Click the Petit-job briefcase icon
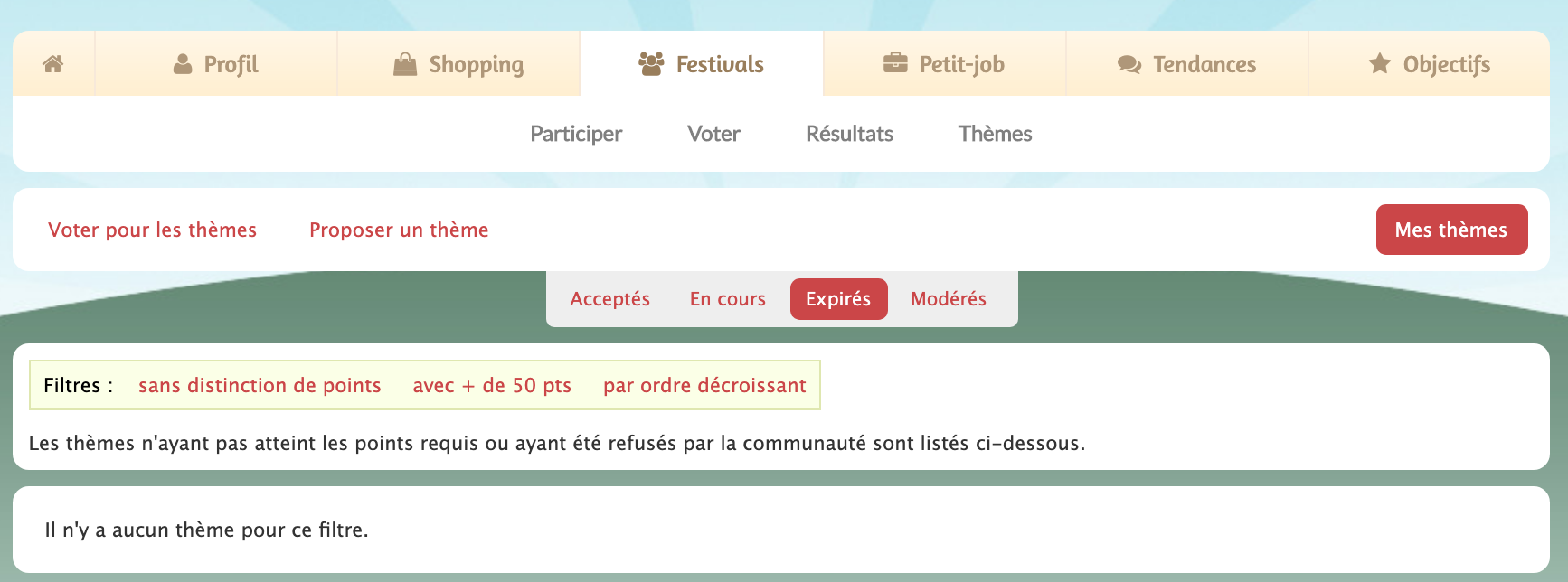This screenshot has width=1568, height=582. coord(895,63)
